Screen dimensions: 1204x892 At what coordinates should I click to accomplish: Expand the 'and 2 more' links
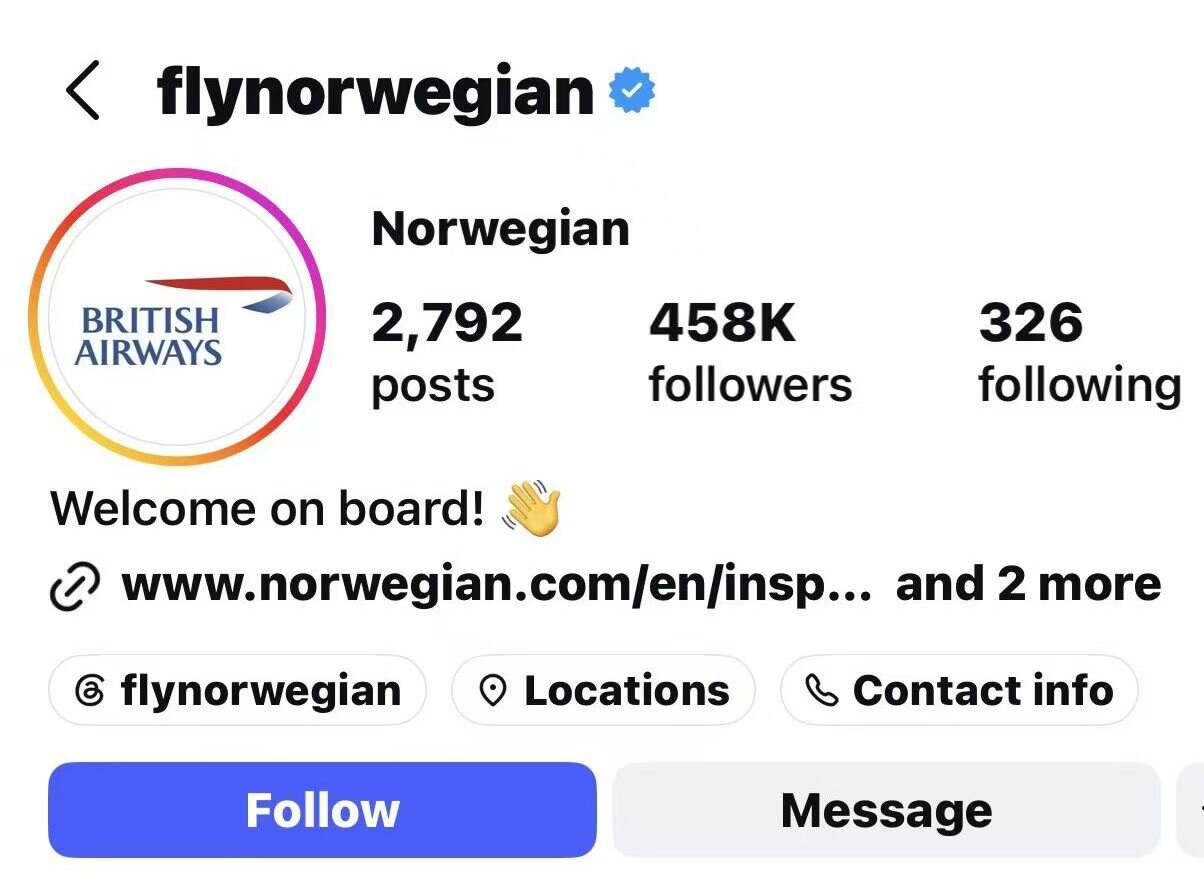[x=1029, y=585]
